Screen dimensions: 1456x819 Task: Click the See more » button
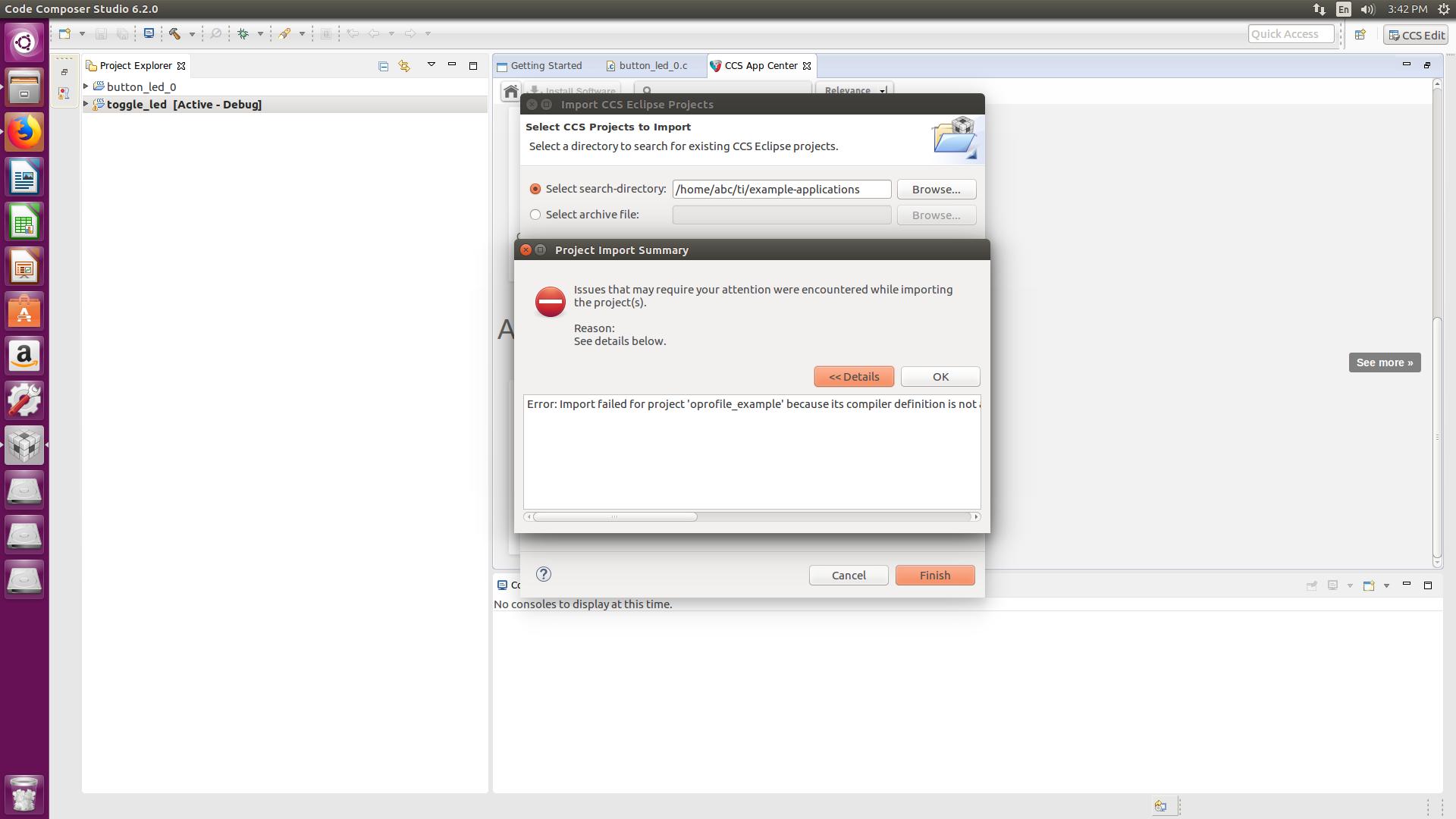coord(1385,362)
